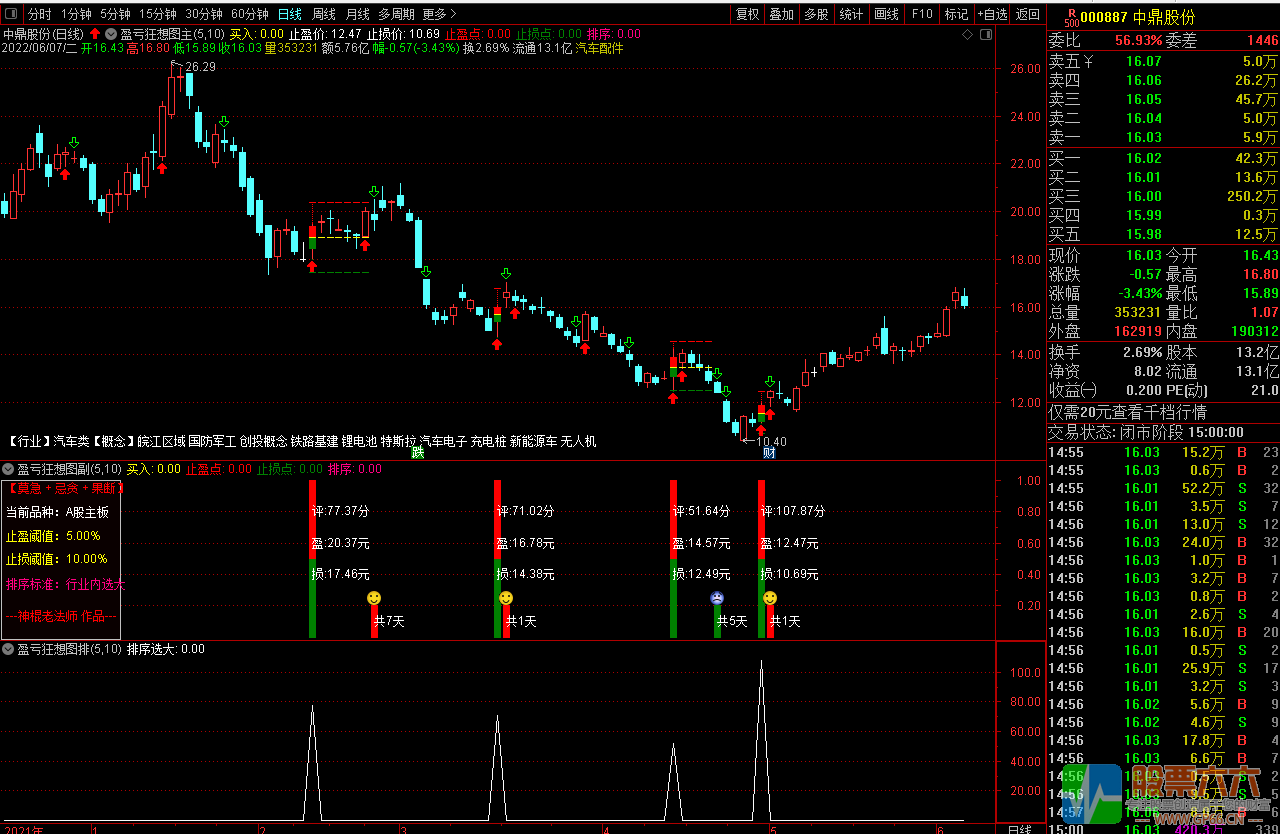
Task: Click the 无人机 concept tag
Action: pyautogui.click(x=579, y=441)
